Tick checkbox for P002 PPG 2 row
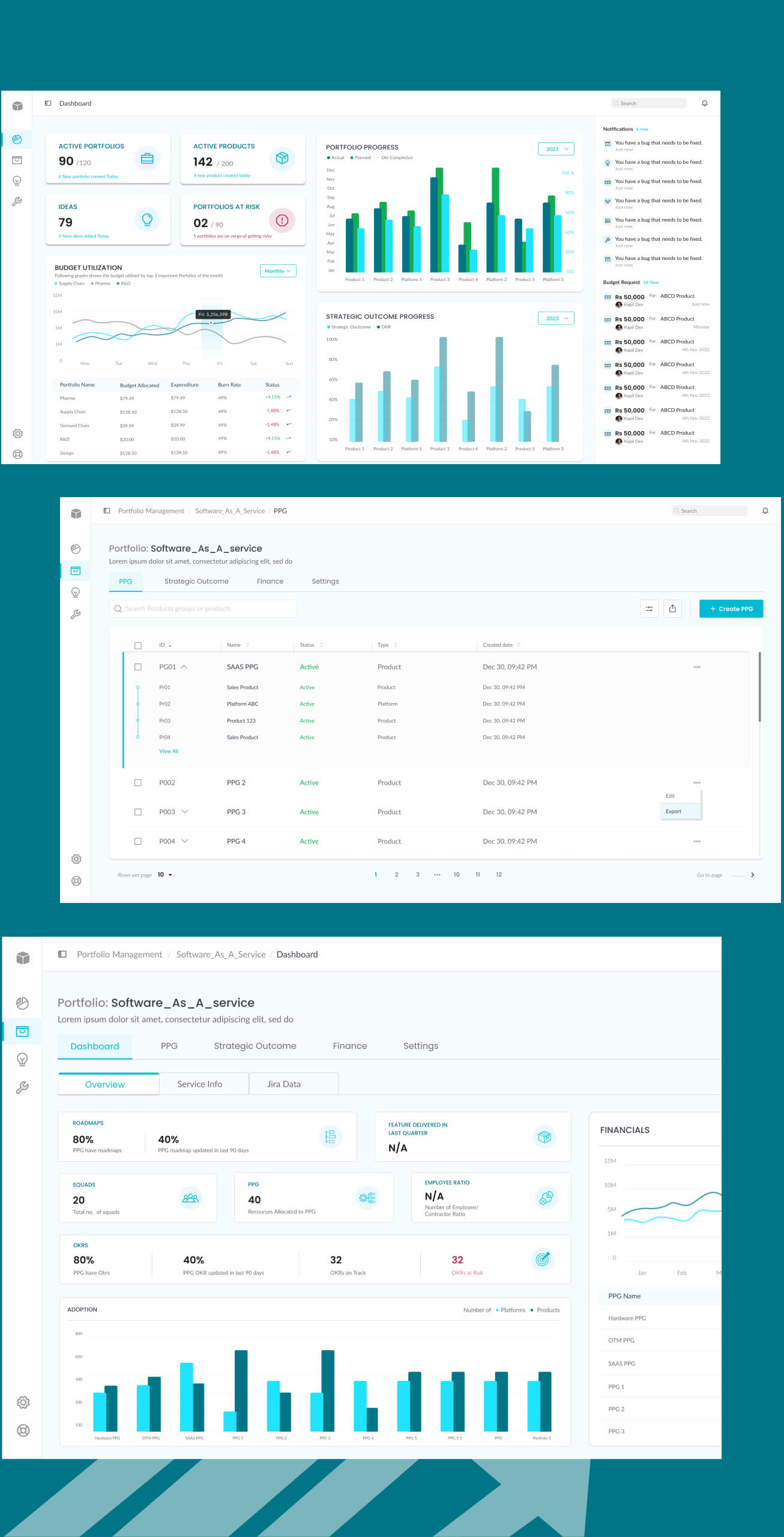Image resolution: width=784 pixels, height=1537 pixels. click(138, 783)
